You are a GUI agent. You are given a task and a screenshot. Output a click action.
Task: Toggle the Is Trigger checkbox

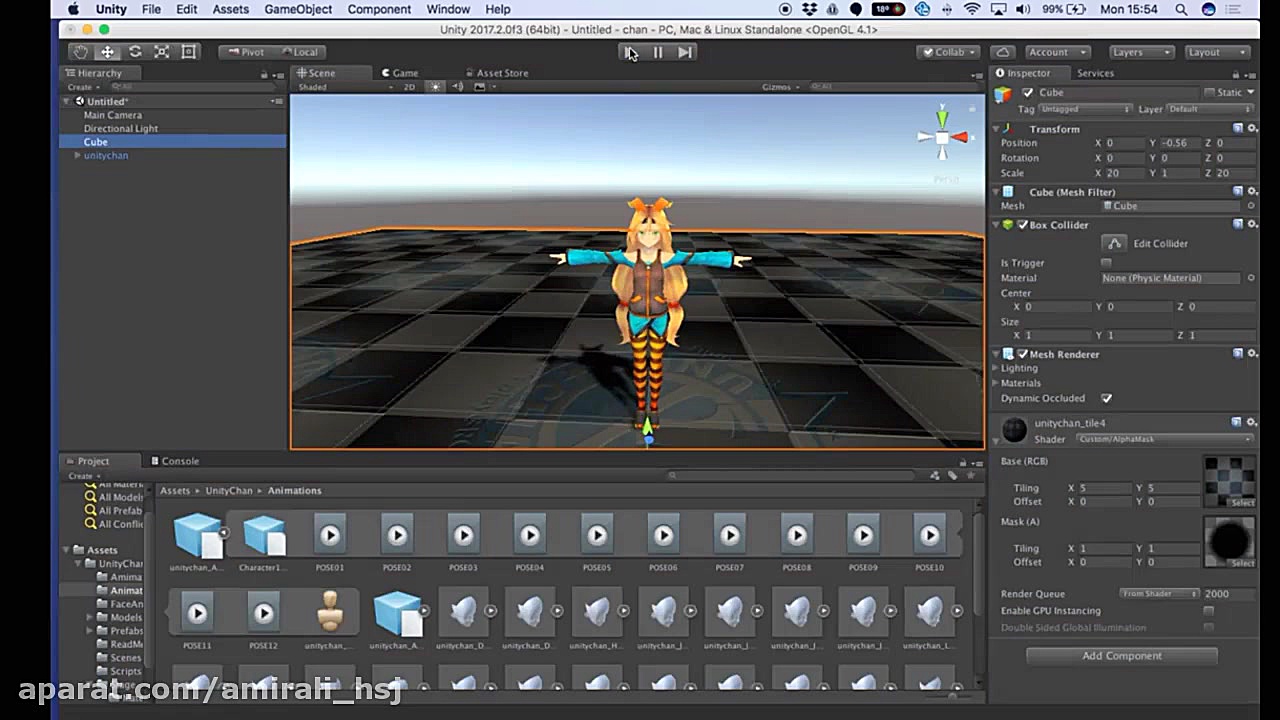1106,263
